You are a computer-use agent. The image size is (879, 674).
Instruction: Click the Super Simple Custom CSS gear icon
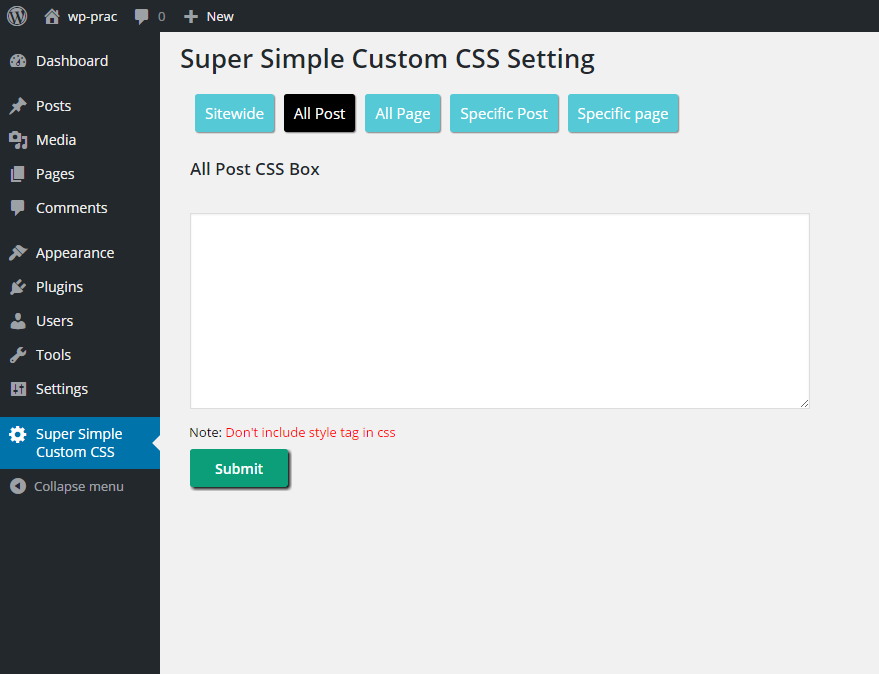pyautogui.click(x=18, y=434)
